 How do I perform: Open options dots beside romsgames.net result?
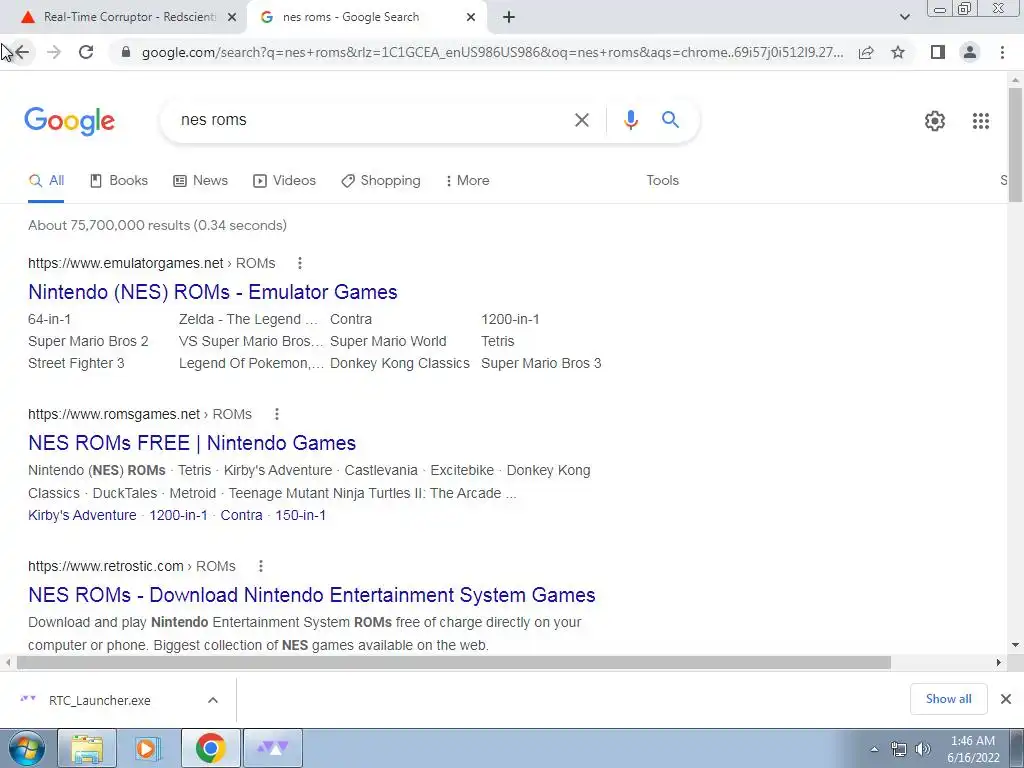point(277,414)
